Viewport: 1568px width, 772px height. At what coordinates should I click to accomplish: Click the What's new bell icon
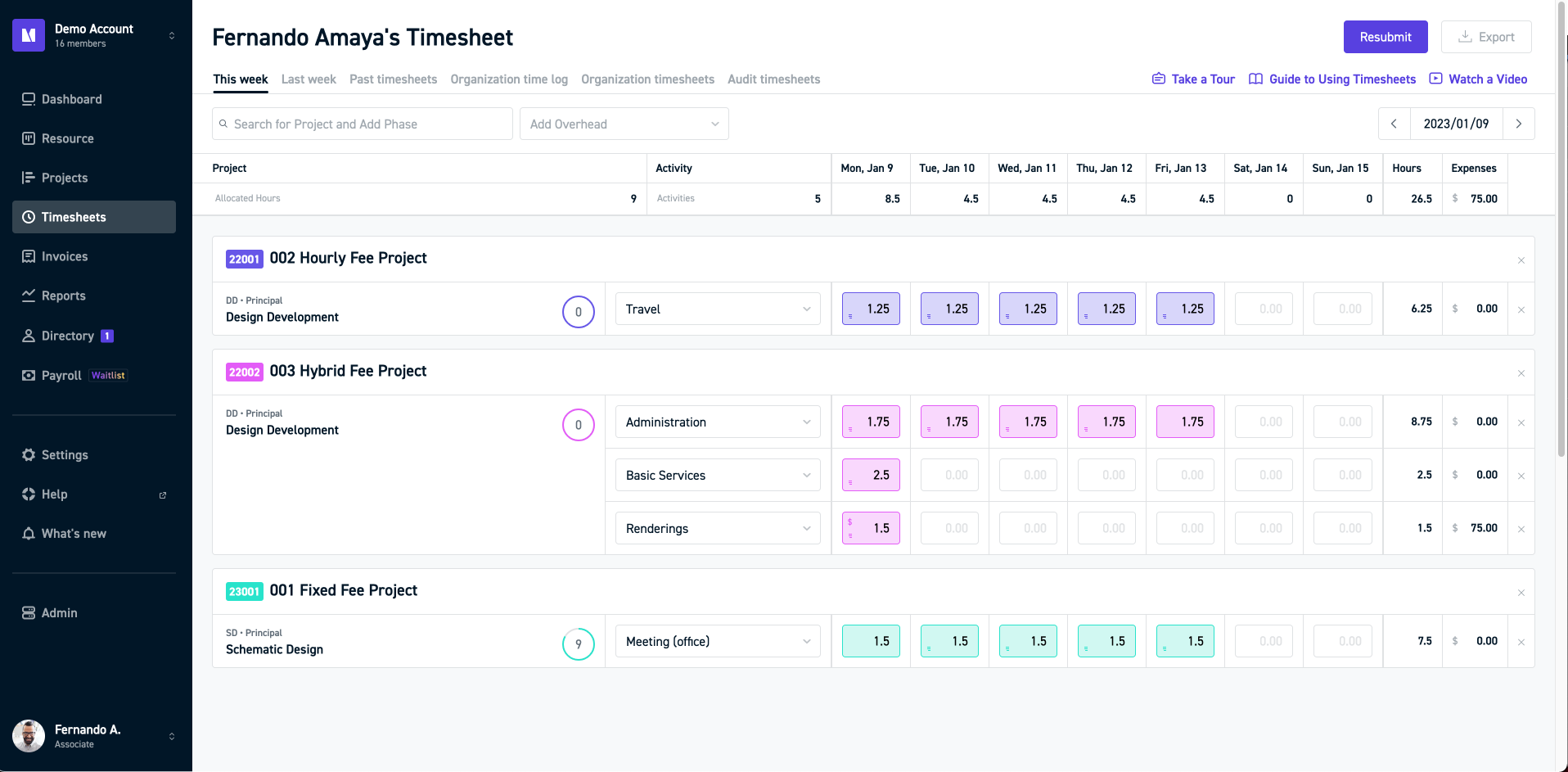tap(29, 534)
